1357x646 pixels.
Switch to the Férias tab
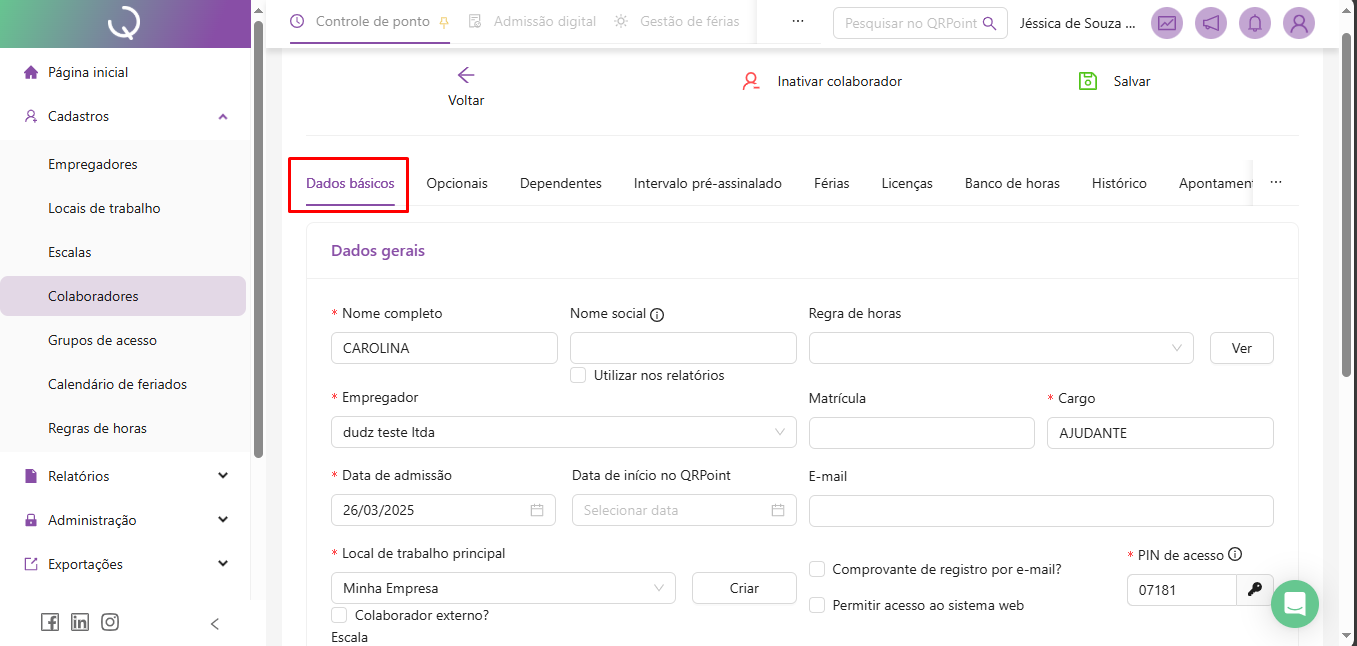831,183
